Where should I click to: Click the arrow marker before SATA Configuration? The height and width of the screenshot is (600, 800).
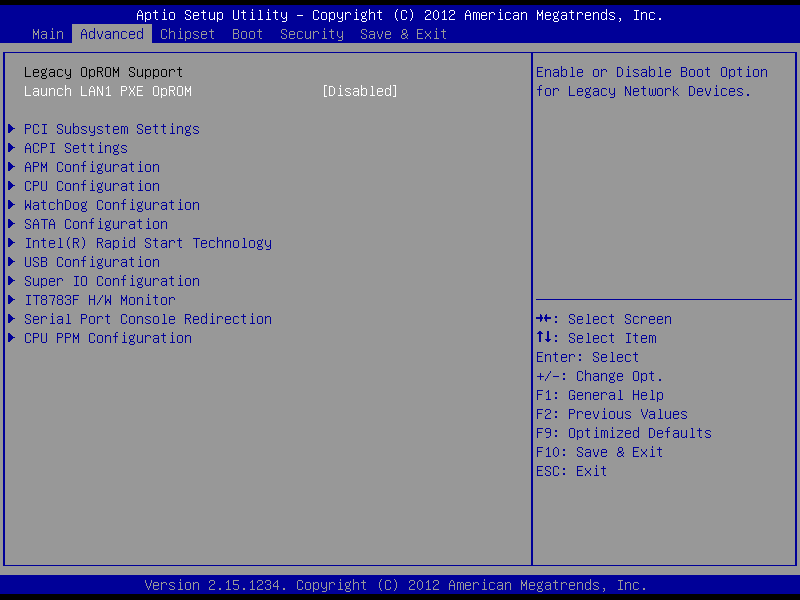(12, 223)
